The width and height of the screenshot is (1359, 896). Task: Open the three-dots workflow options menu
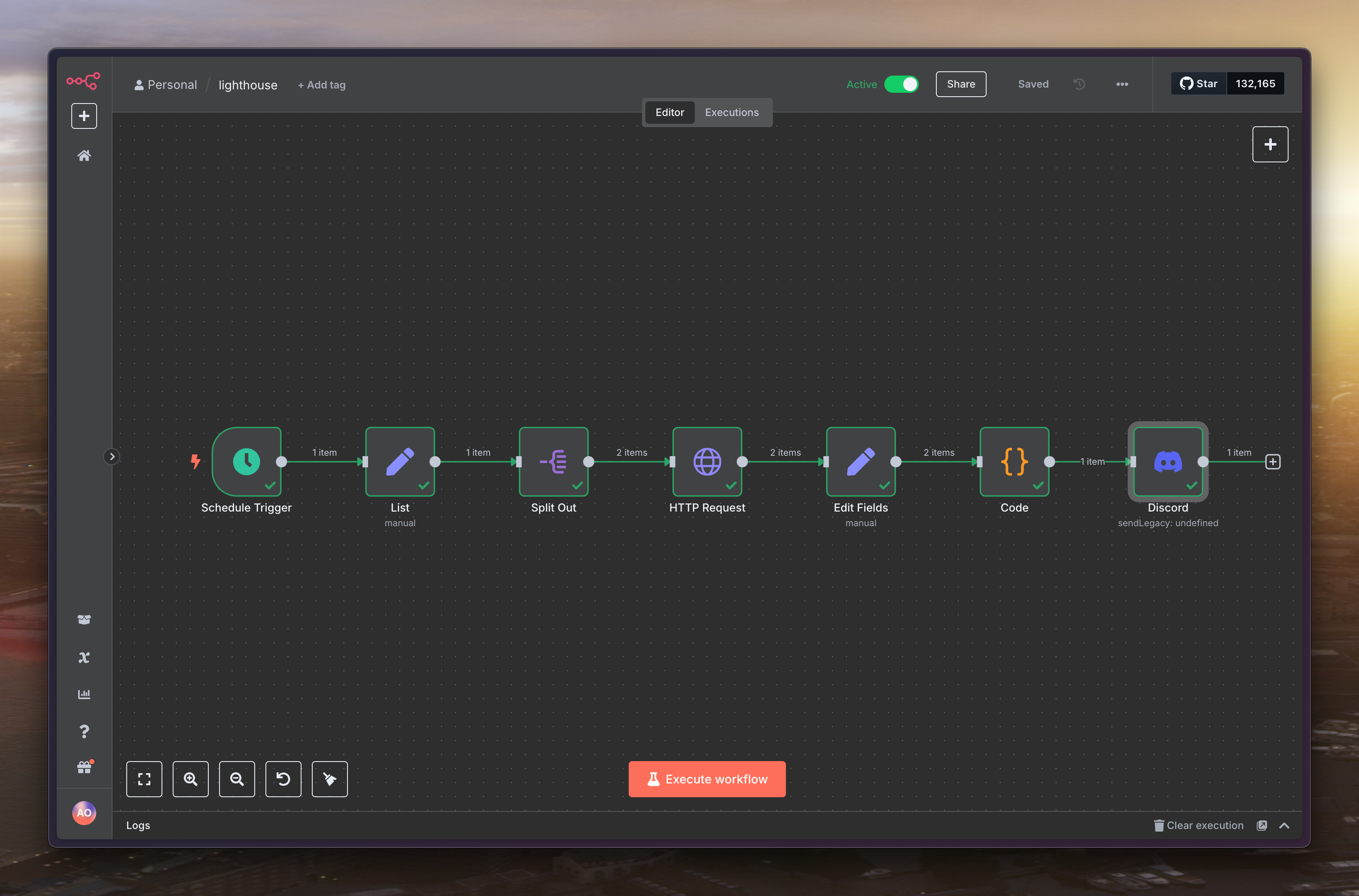1122,84
